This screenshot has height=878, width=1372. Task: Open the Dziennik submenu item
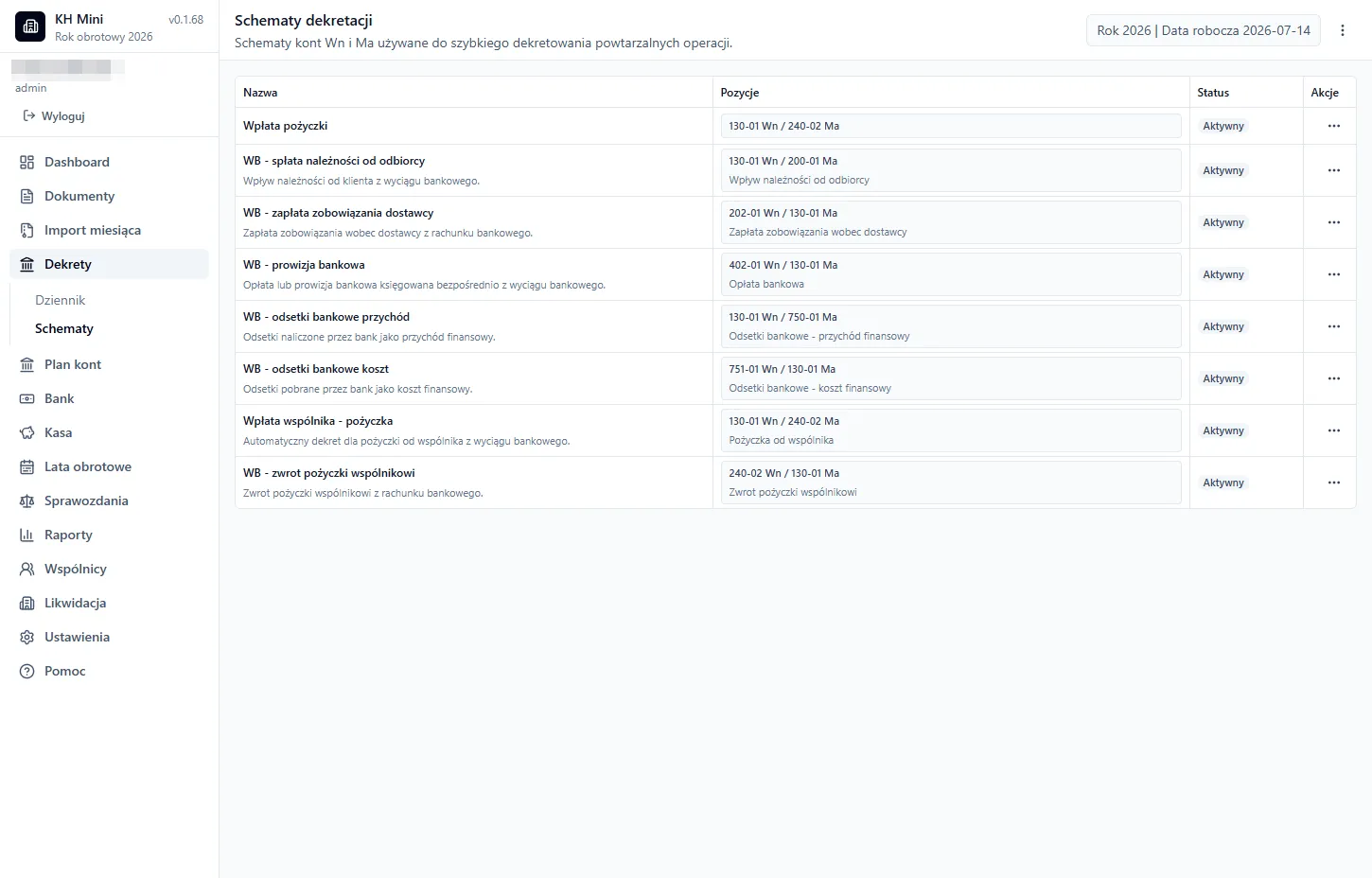61,300
